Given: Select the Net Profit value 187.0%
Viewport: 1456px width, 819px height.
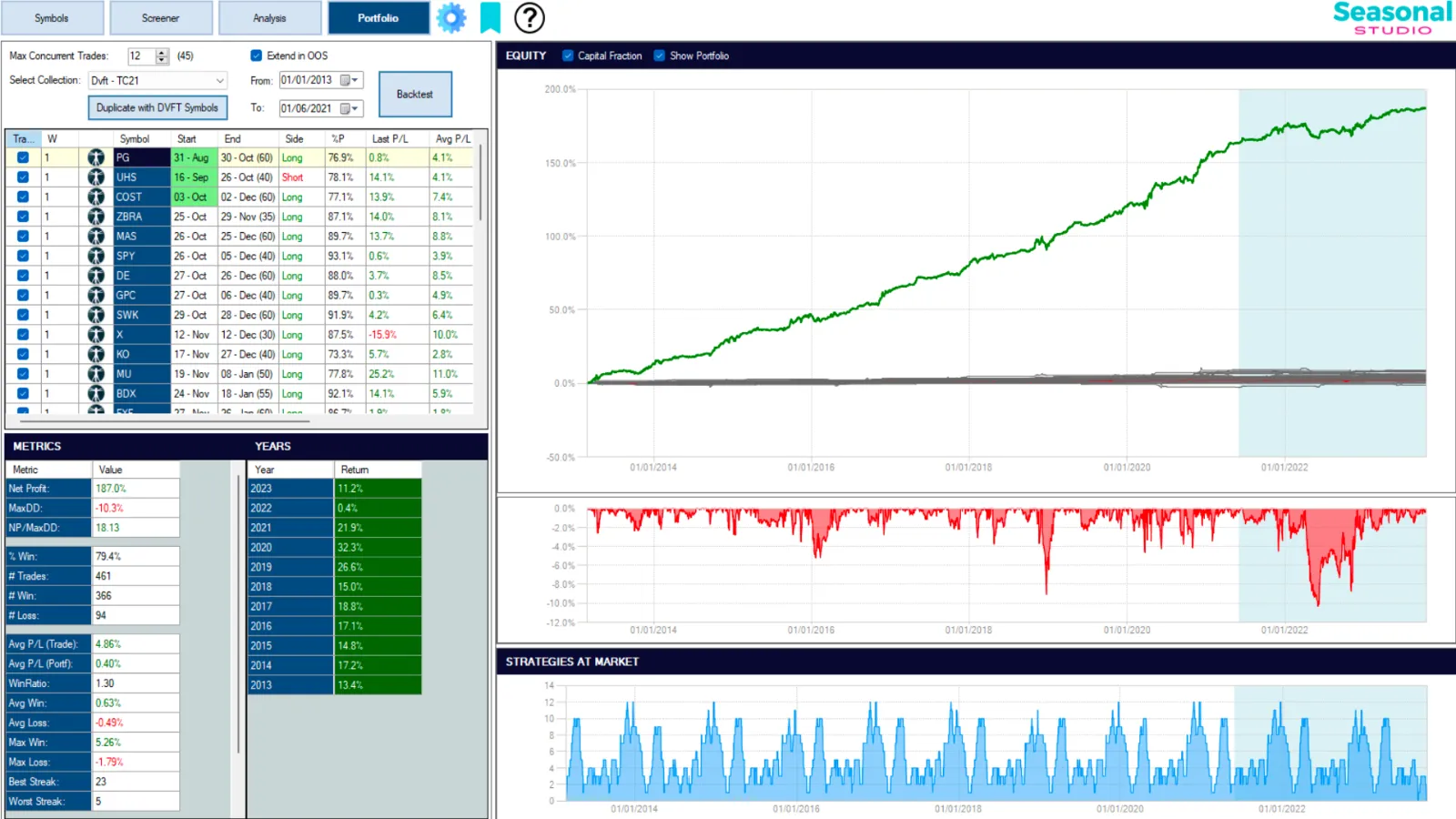Looking at the screenshot, I should tap(136, 489).
